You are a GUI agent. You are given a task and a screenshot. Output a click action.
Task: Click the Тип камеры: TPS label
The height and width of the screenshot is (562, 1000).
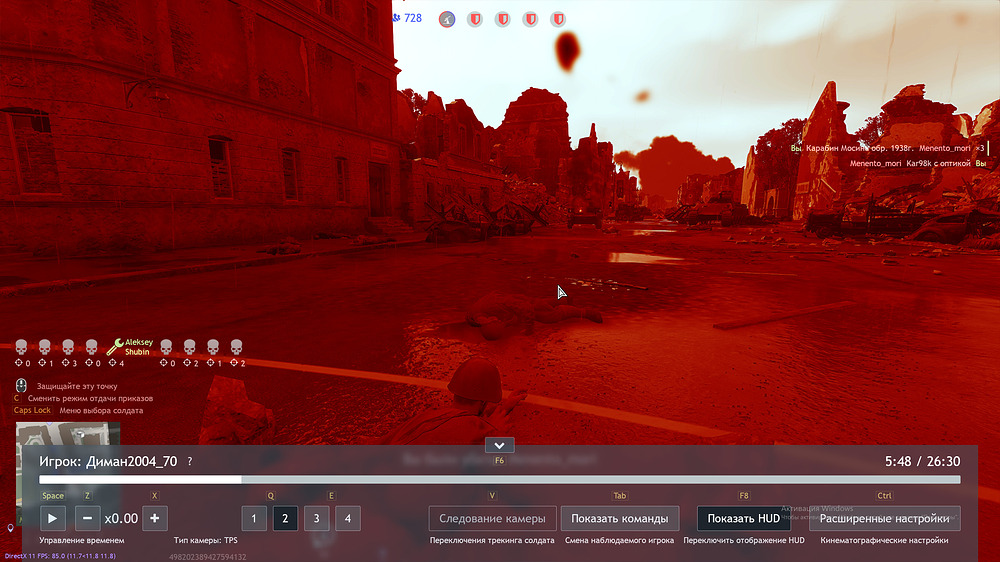205,540
